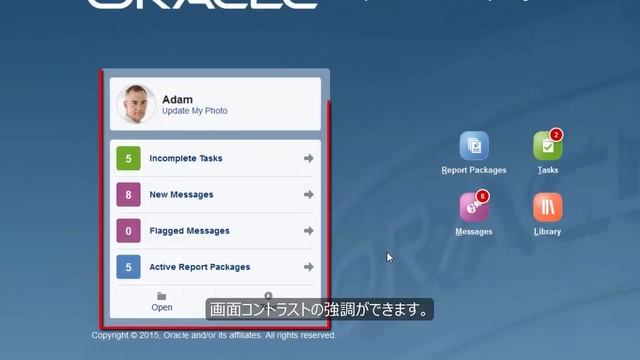The image size is (640, 360).
Task: Click Adam's profile photo
Action: click(x=136, y=104)
